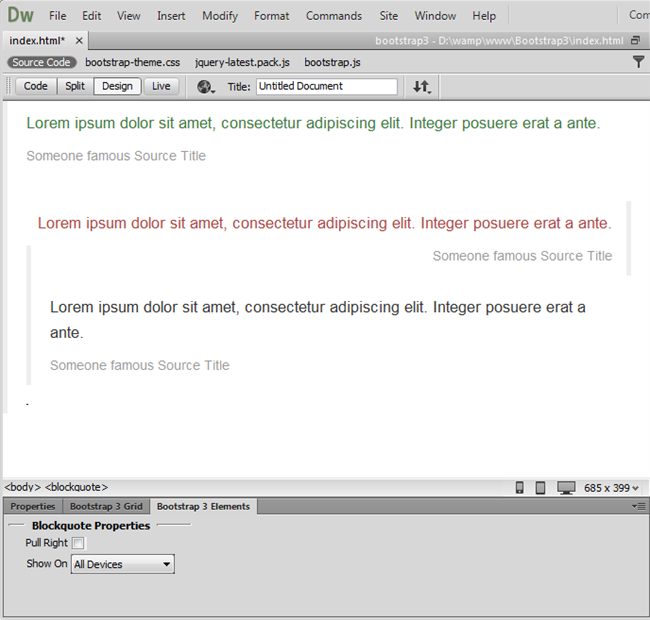Switch to Split view
This screenshot has width=650, height=620.
(75, 86)
